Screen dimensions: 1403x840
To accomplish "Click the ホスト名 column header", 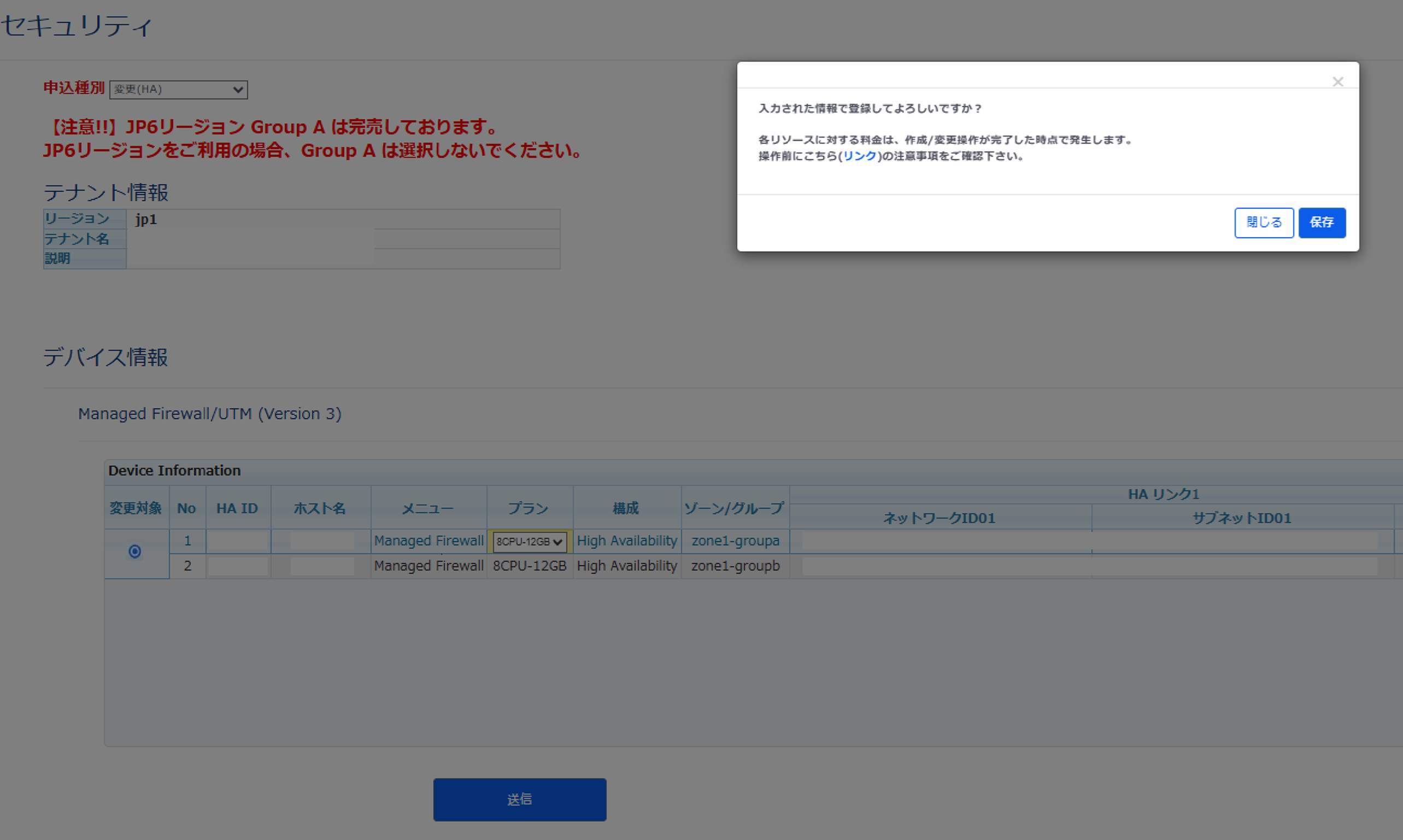I will [320, 508].
